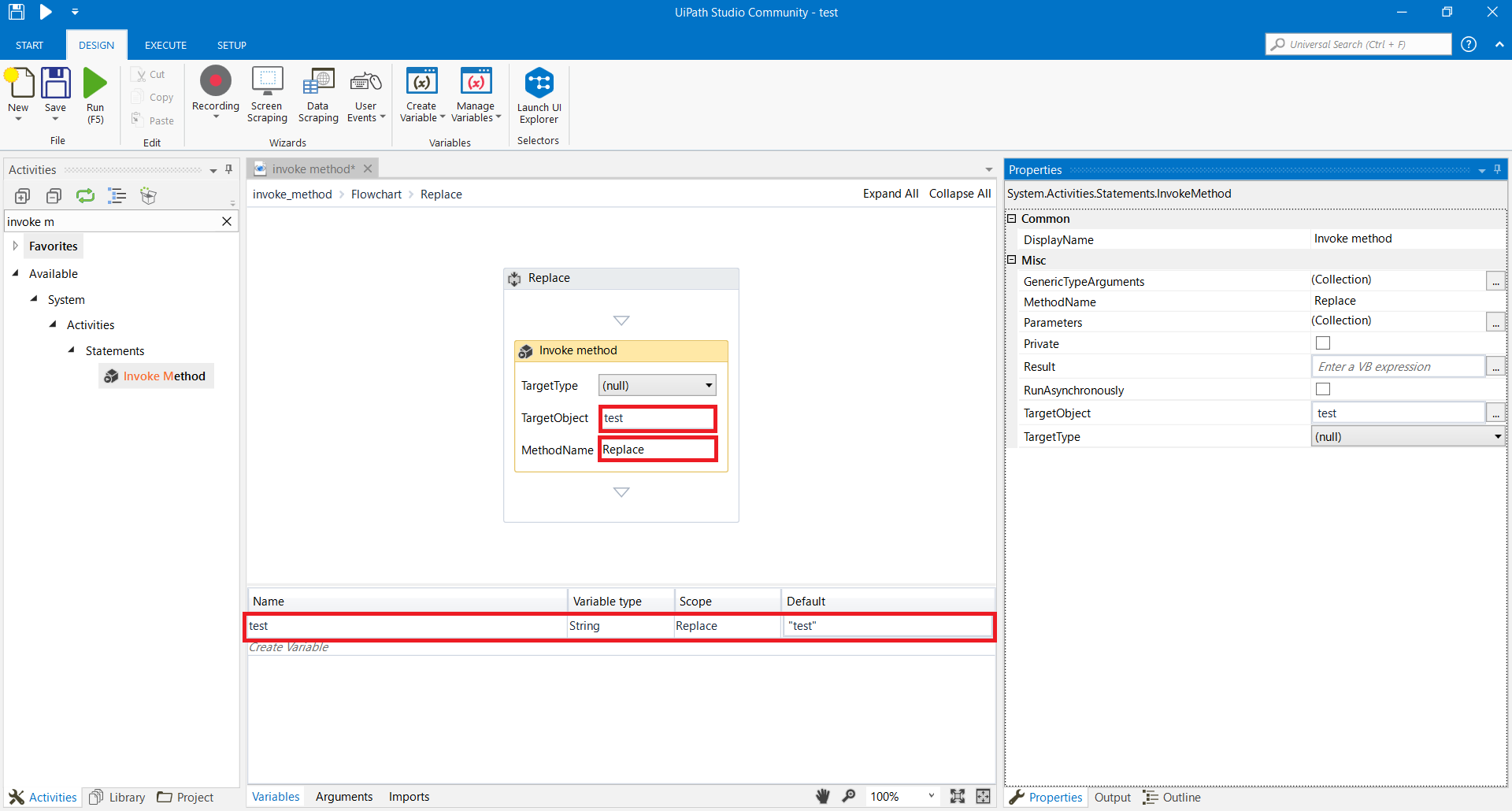Switch to the EXECUTE ribbon tab

165,45
